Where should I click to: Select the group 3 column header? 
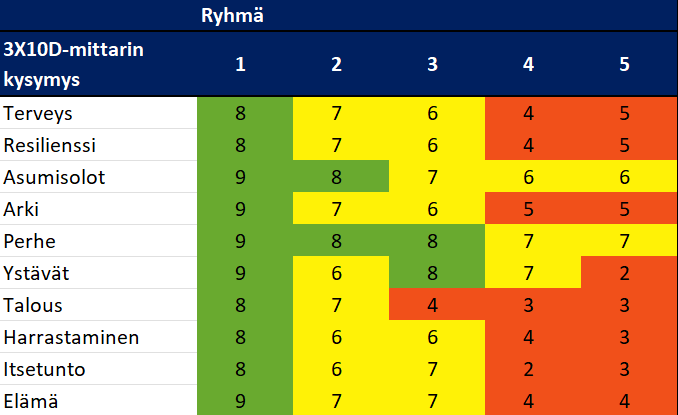pyautogui.click(x=432, y=64)
